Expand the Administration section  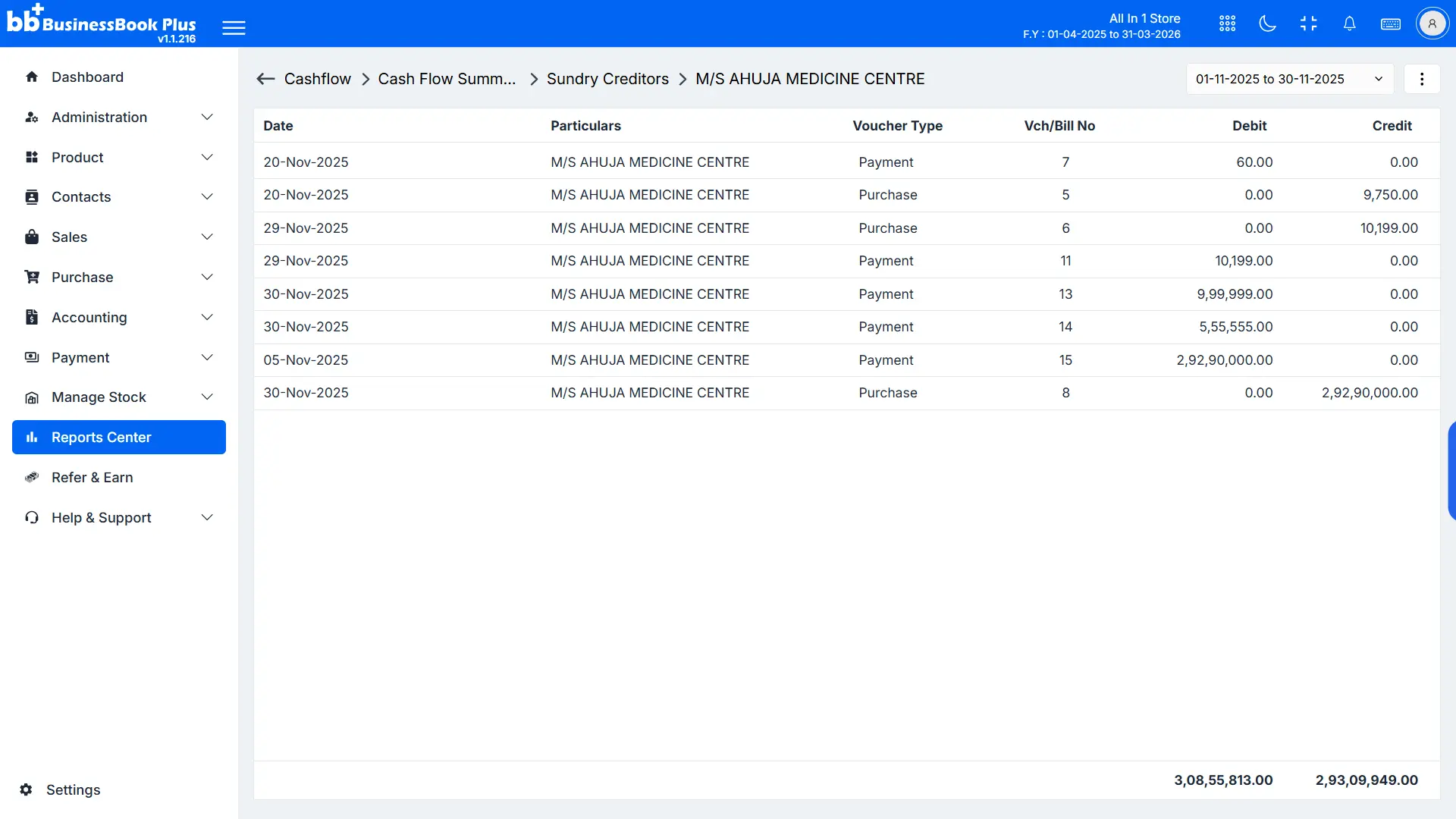[x=118, y=117]
